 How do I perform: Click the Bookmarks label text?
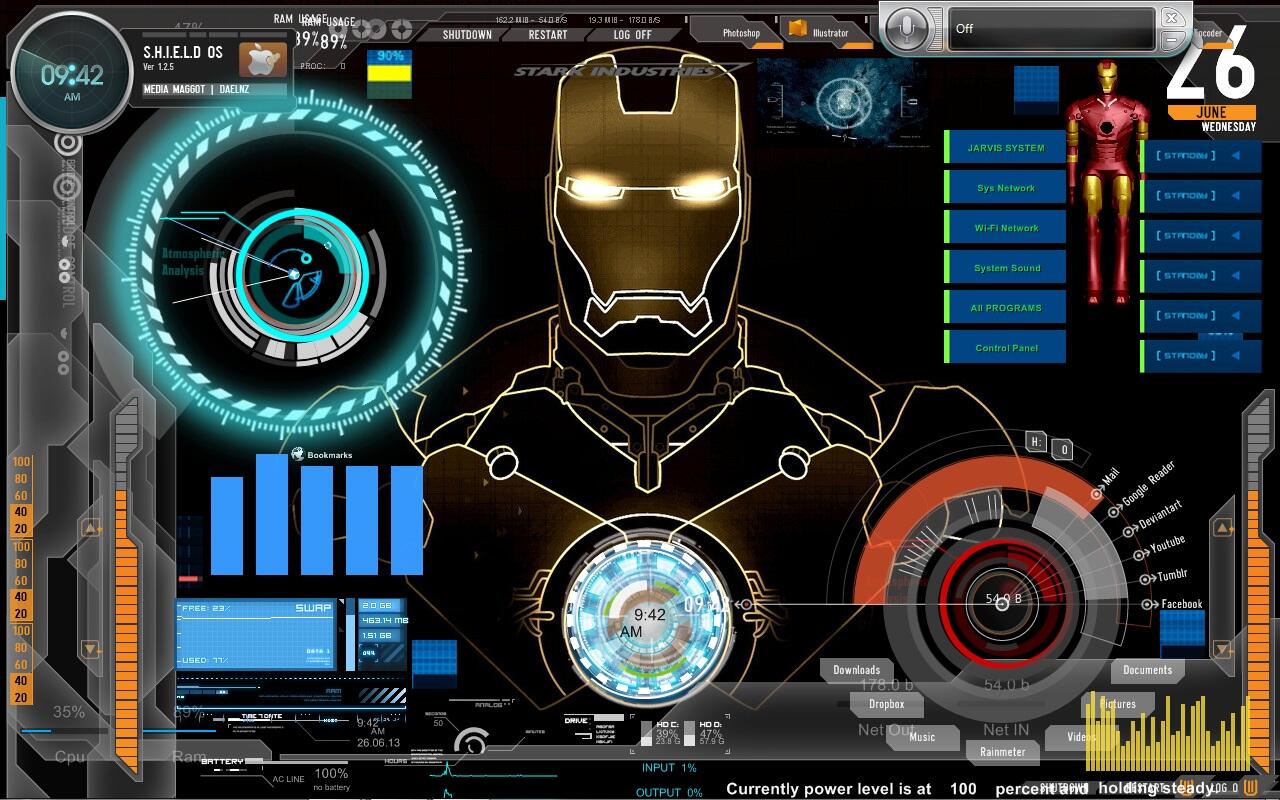tap(329, 455)
